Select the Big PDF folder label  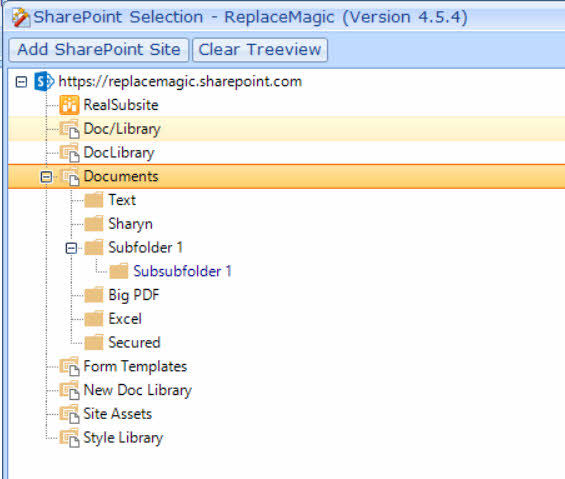[x=134, y=295]
